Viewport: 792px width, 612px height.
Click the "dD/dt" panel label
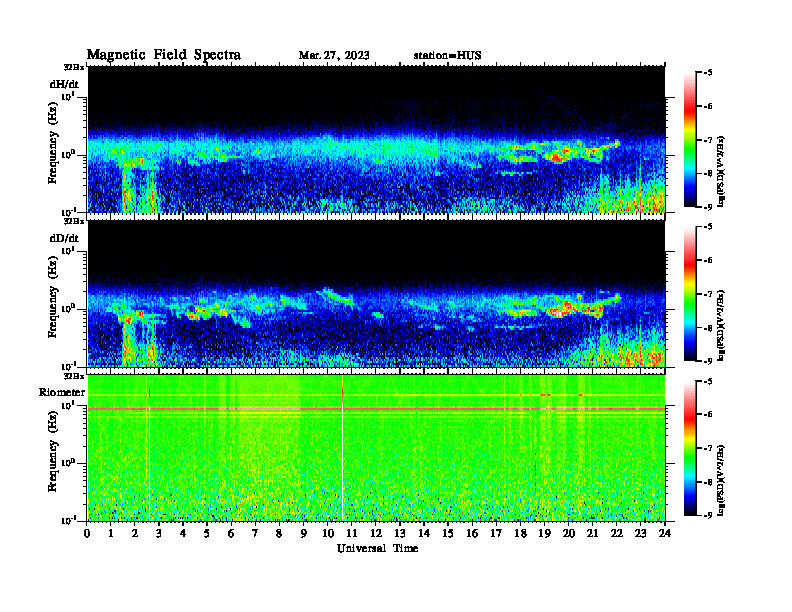click(x=64, y=238)
